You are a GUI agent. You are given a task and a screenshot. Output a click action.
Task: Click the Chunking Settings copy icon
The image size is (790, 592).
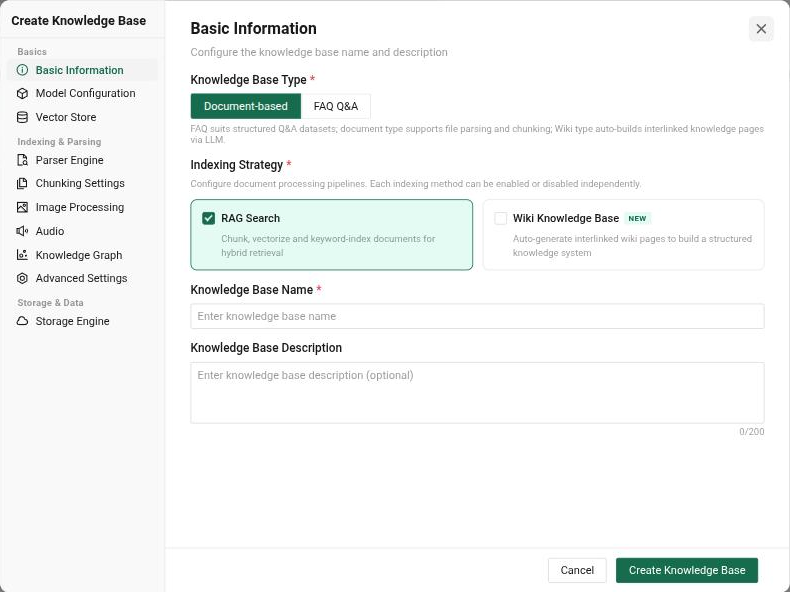[22, 183]
